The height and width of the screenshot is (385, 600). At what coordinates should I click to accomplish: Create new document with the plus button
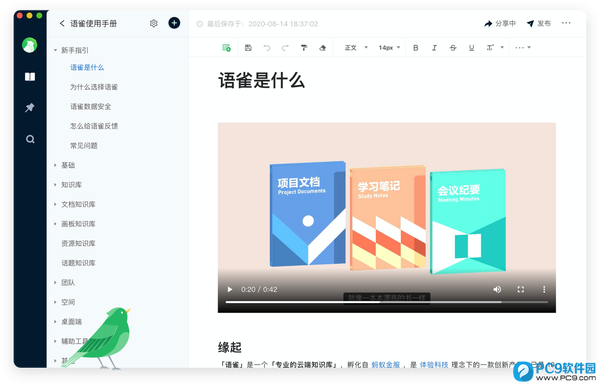coord(174,23)
